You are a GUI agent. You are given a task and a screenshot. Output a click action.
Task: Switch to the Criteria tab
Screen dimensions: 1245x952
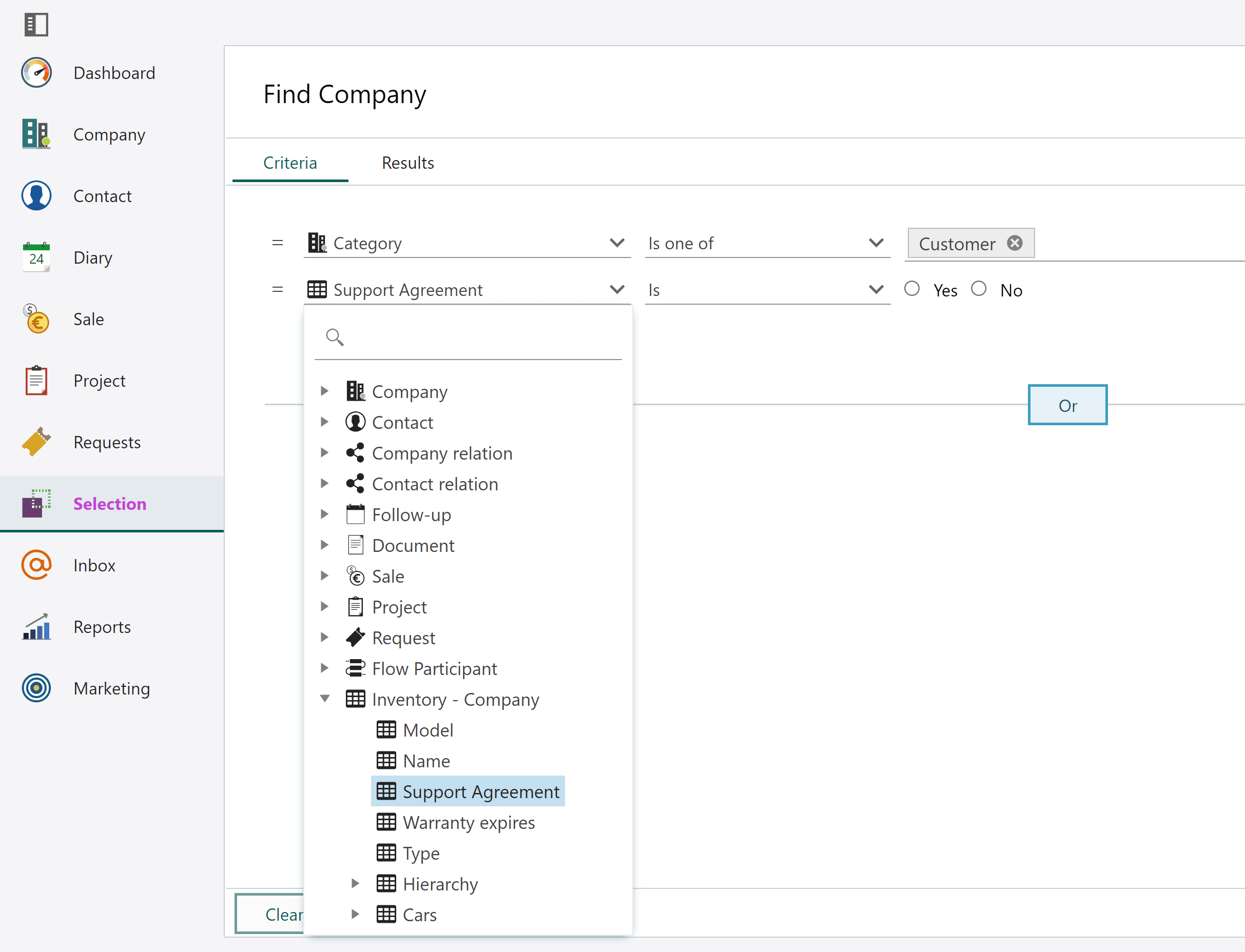click(x=290, y=162)
